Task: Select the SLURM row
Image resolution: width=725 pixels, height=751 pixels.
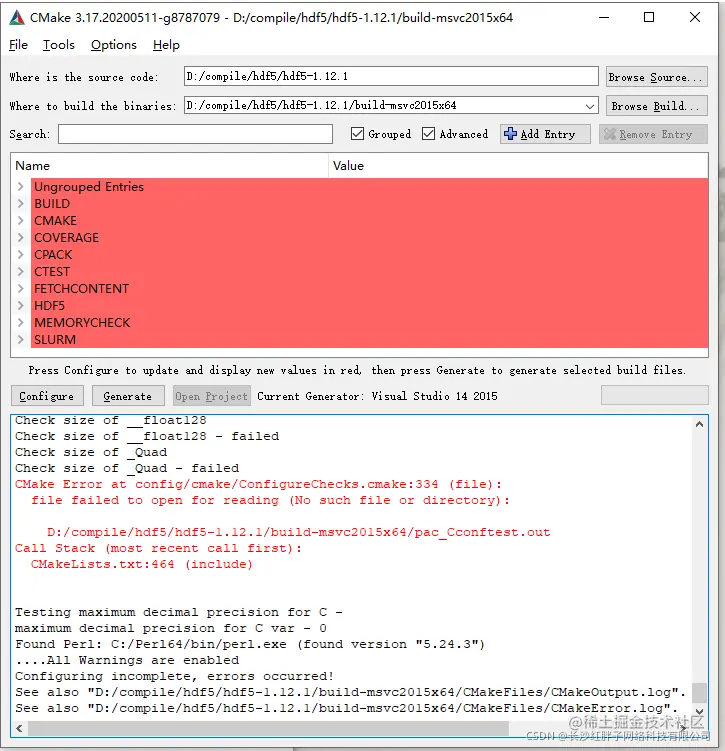Action: pos(369,340)
